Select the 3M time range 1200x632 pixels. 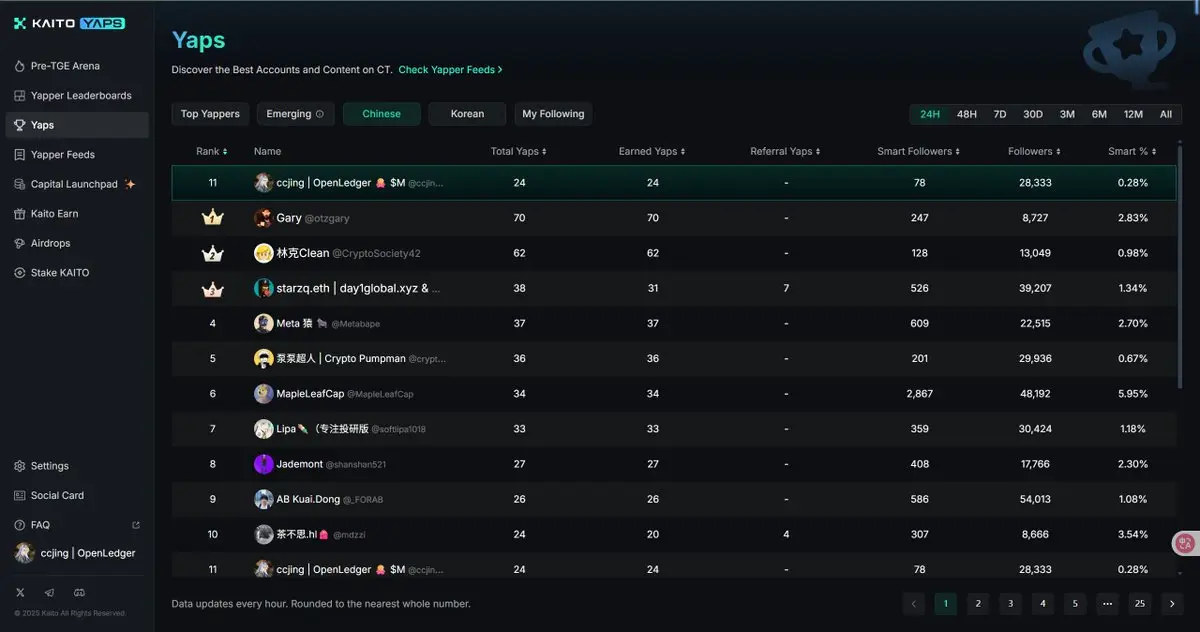1067,114
